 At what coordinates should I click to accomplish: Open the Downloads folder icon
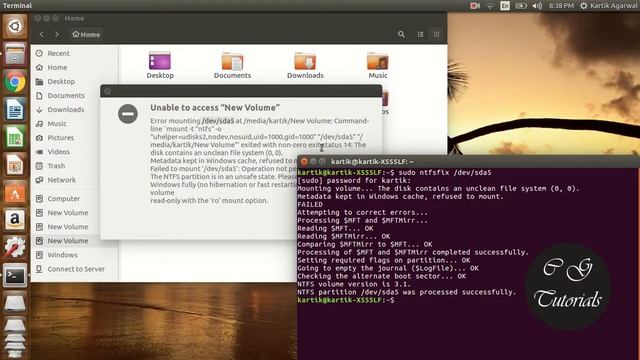(305, 65)
